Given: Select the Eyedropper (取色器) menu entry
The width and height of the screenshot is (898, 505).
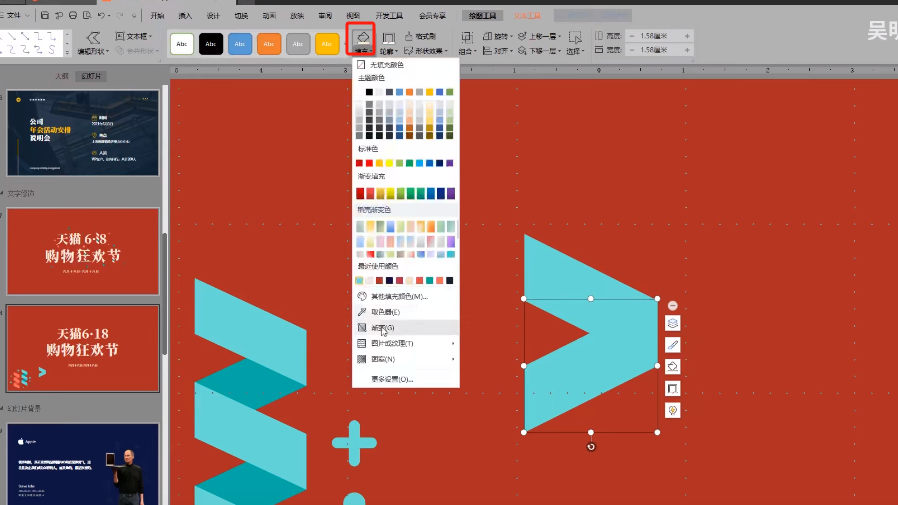Looking at the screenshot, I should 405,312.
